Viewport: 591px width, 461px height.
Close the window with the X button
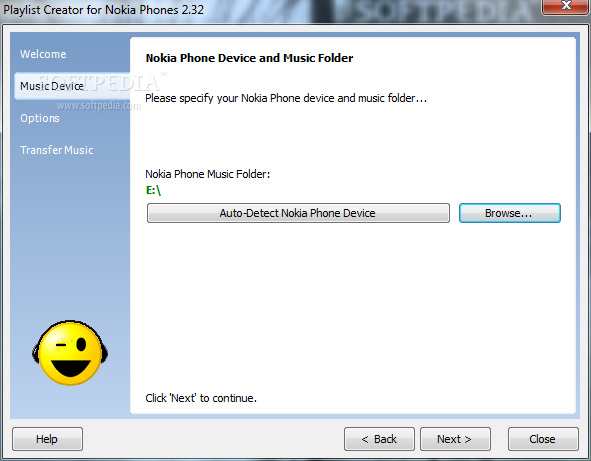click(565, 6)
